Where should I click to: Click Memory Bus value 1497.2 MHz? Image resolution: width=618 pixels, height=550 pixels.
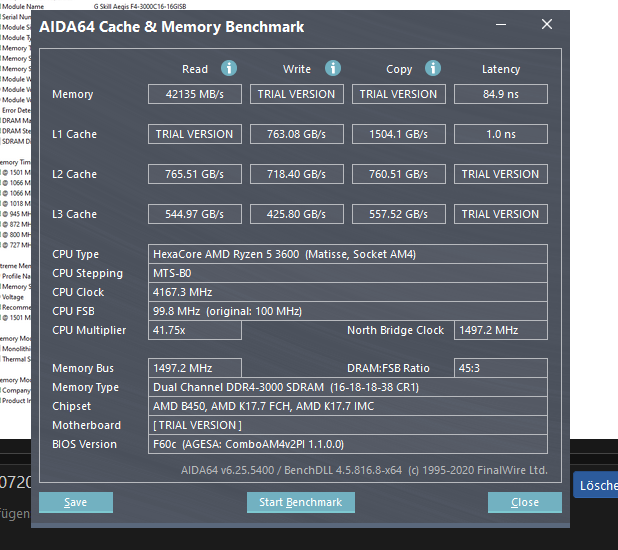195,368
